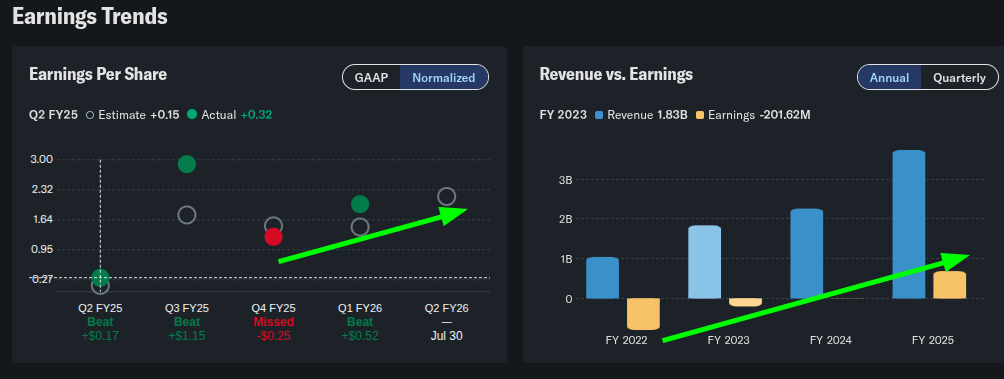Click the FY 2024 axis label
Screen dimensions: 1004x379
[830, 340]
